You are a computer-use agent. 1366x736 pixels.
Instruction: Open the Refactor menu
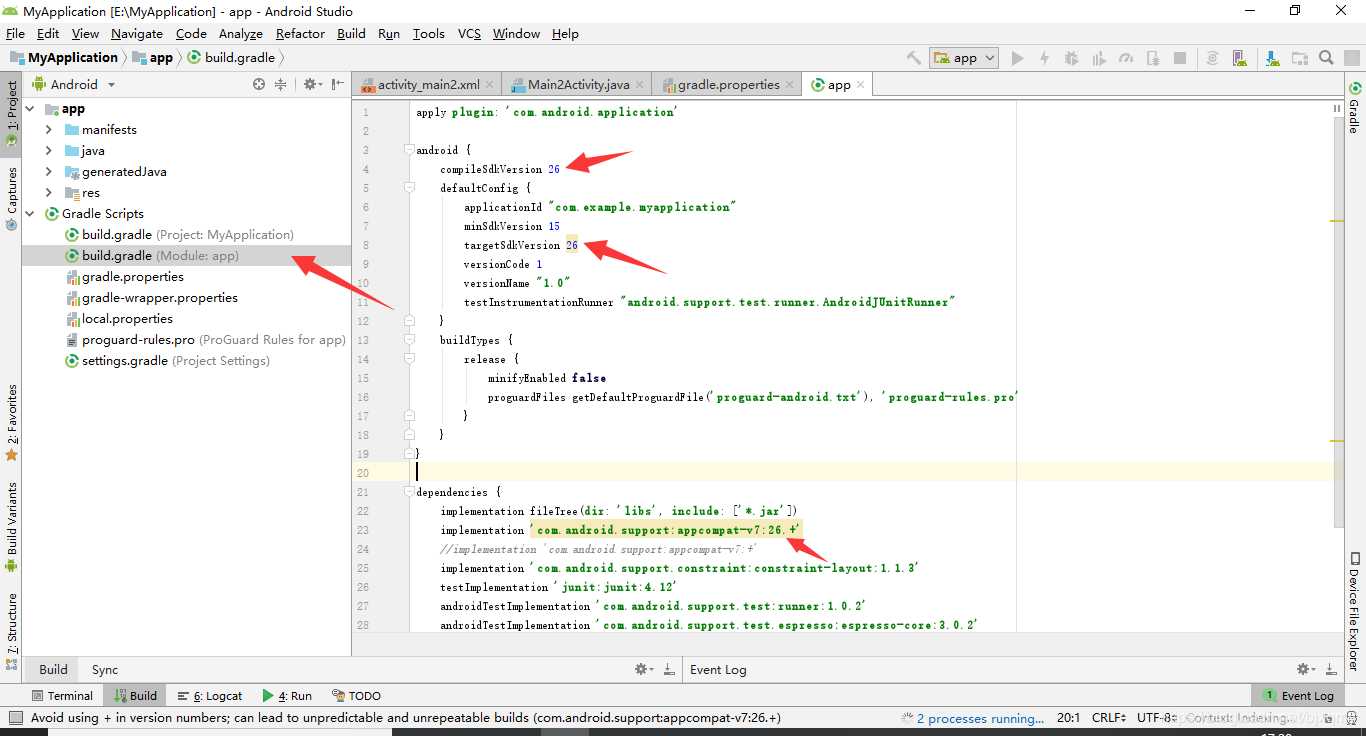click(300, 33)
